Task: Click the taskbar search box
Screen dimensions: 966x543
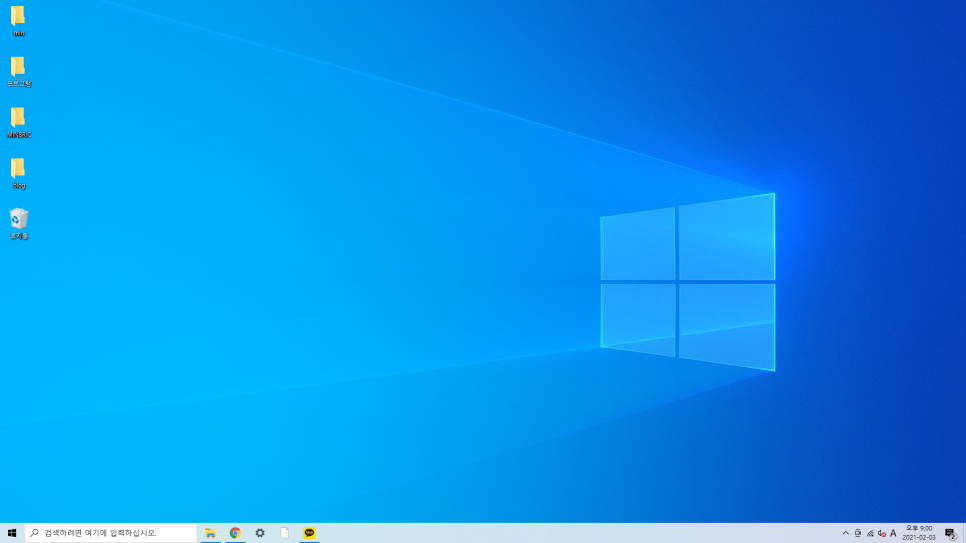Action: point(111,533)
